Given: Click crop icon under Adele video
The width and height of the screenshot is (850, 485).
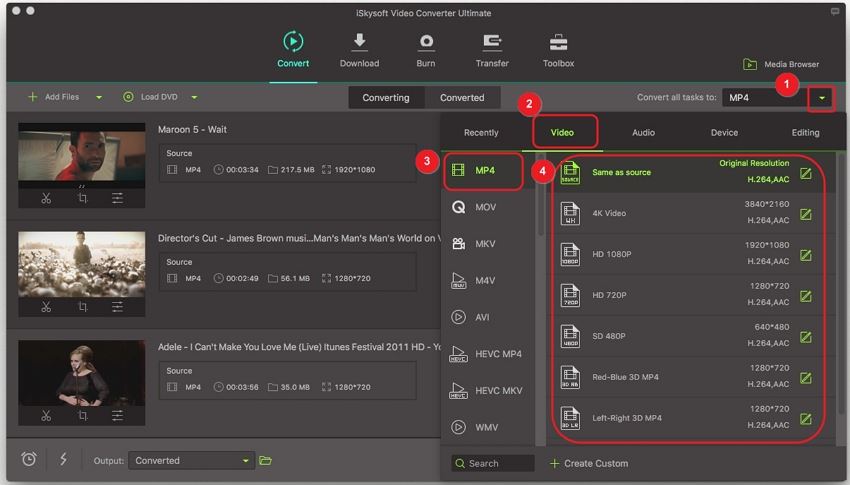Looking at the screenshot, I should [x=82, y=415].
